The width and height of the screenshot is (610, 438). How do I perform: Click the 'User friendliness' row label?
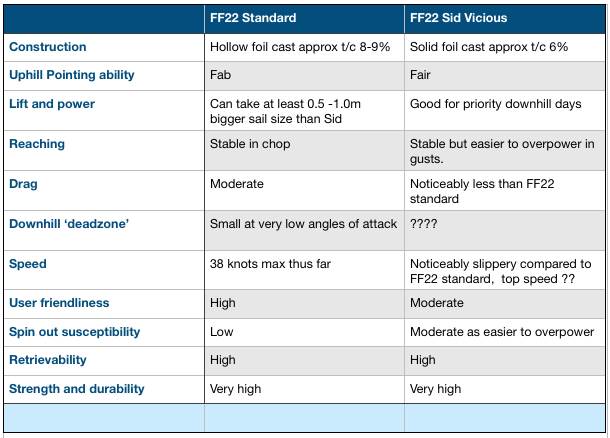pos(59,303)
